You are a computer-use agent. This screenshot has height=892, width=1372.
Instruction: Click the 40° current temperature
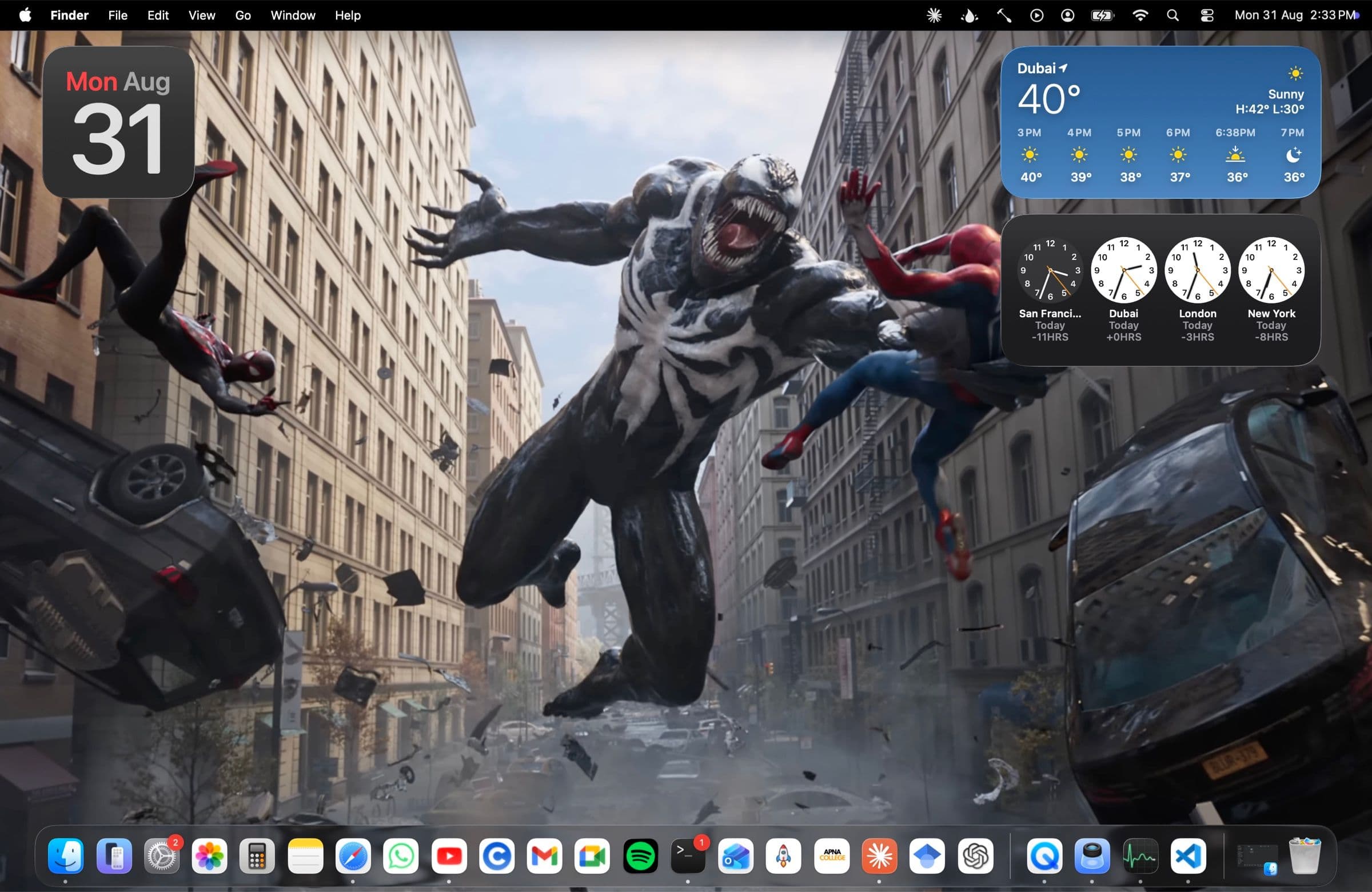[1048, 98]
